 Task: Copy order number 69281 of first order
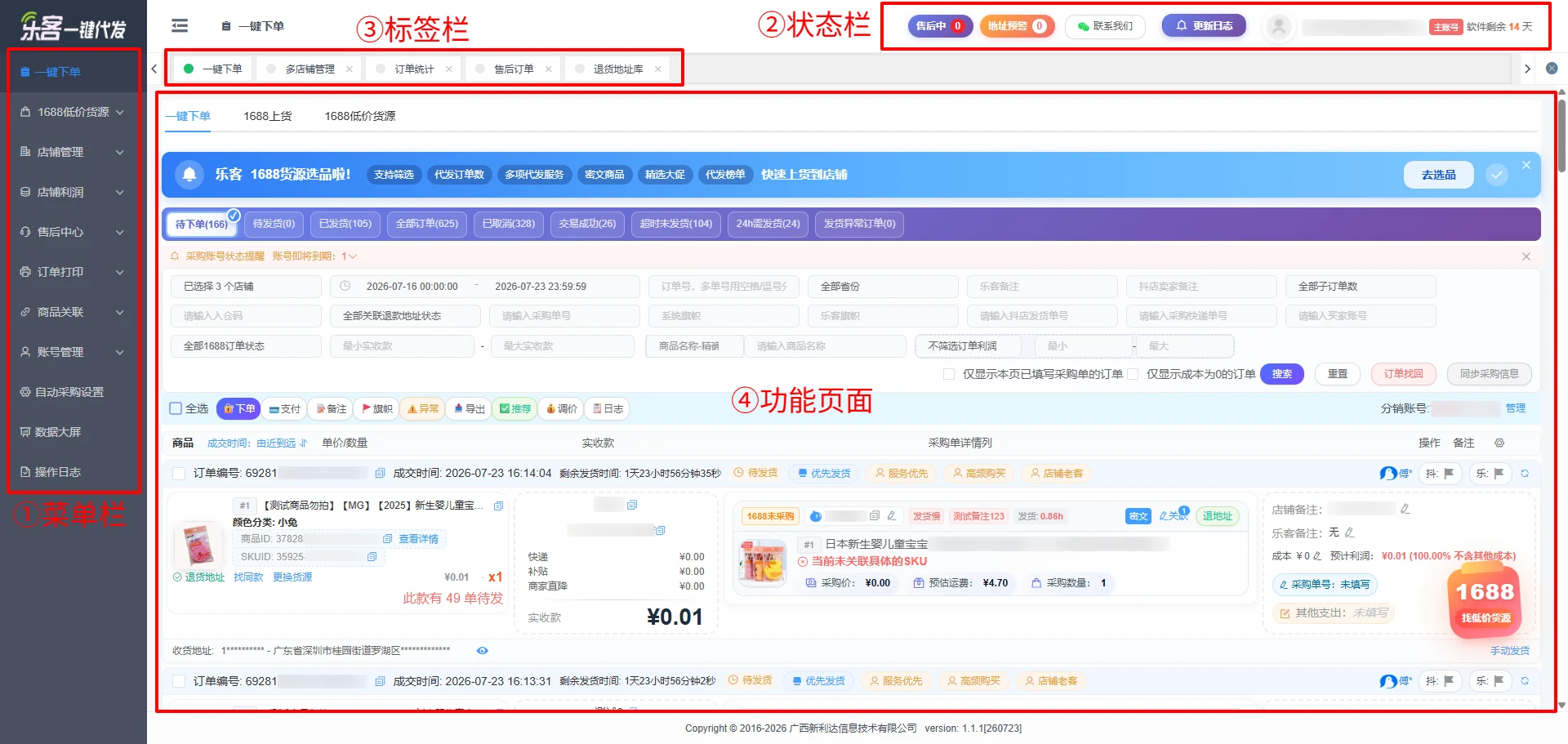click(380, 474)
